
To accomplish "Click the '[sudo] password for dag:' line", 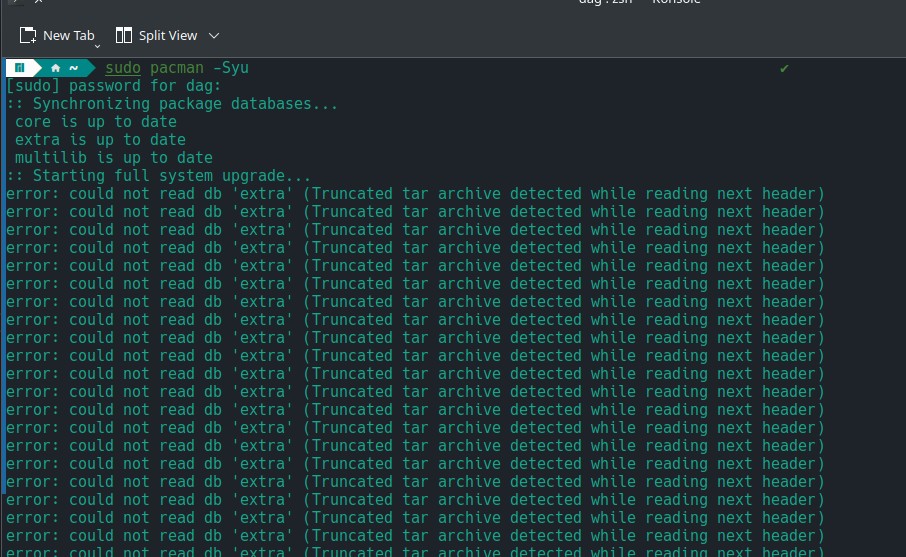I will (x=113, y=86).
